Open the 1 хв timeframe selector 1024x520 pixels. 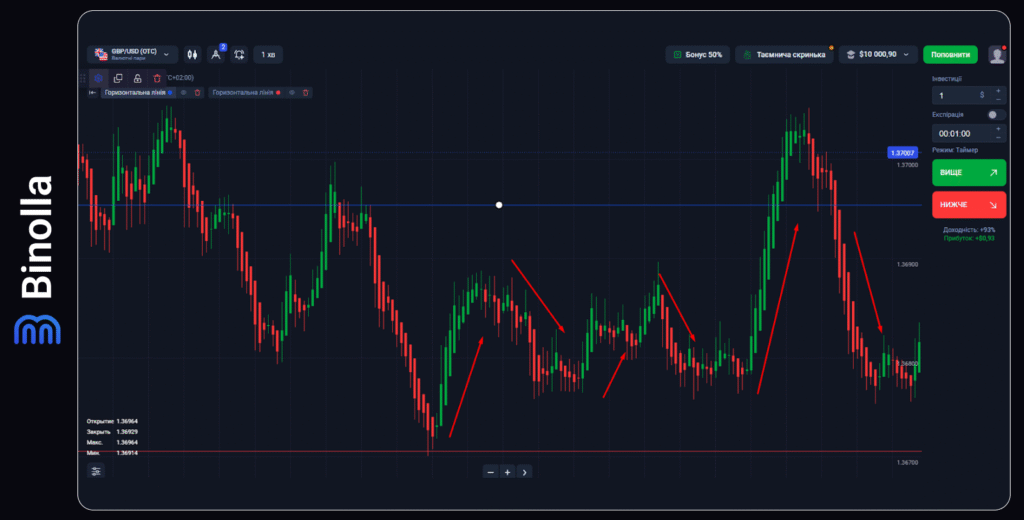pyautogui.click(x=268, y=54)
